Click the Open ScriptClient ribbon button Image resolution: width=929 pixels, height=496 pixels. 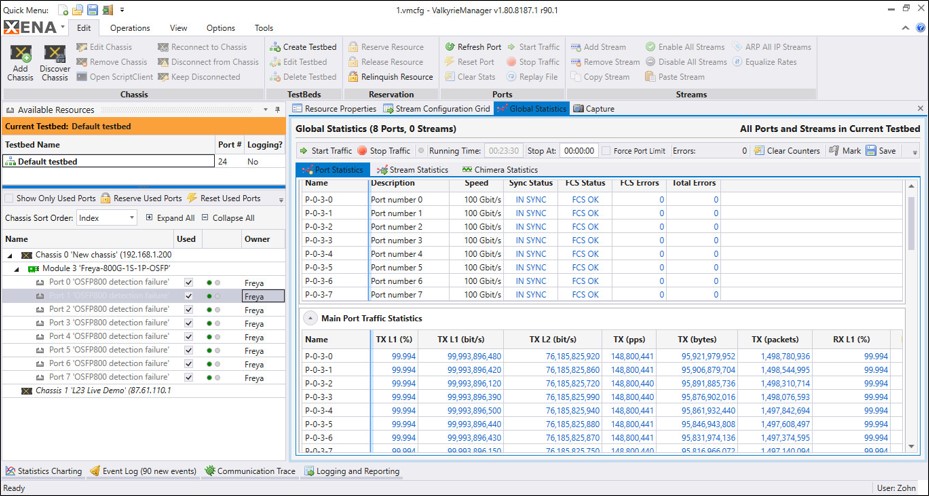coord(114,76)
